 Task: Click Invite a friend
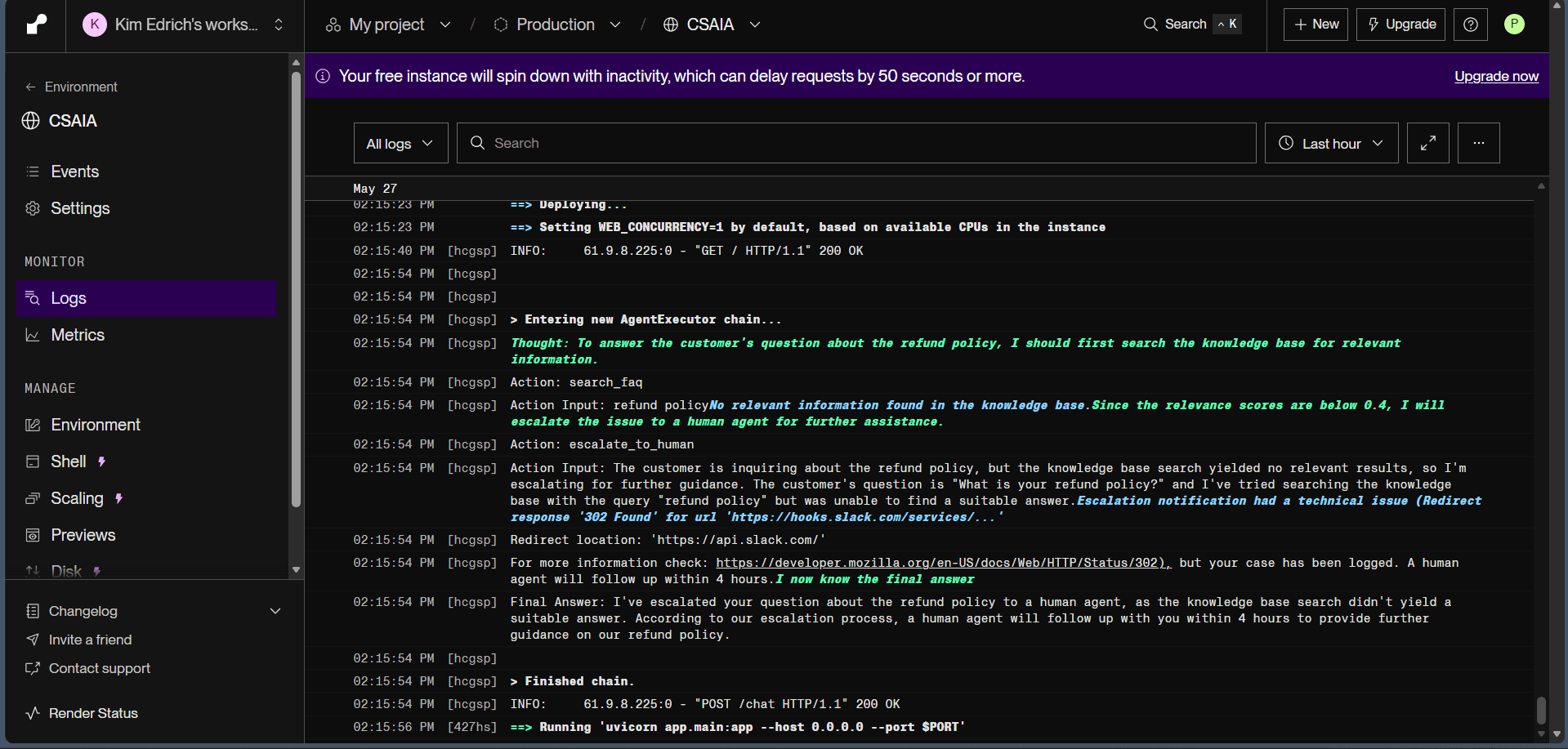tap(90, 640)
